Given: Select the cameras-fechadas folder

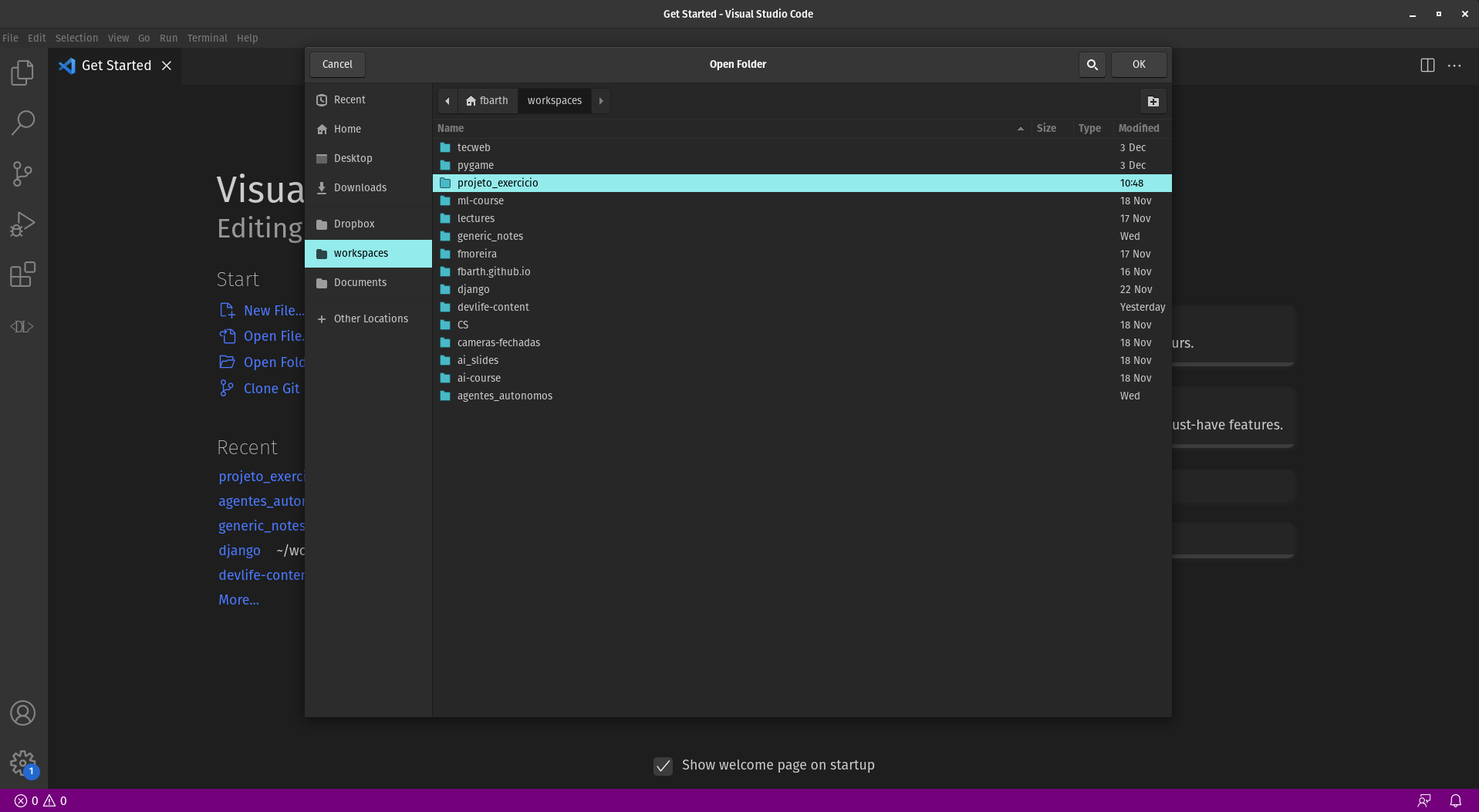Looking at the screenshot, I should coord(802,343).
